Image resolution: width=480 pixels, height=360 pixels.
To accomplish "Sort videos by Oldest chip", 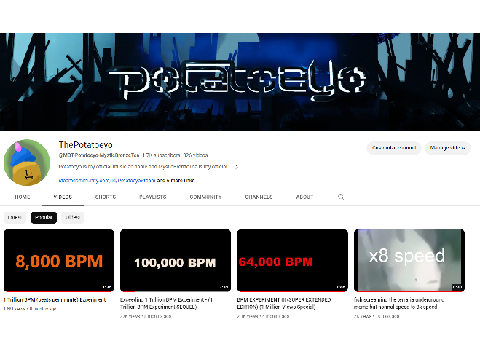I will [x=72, y=217].
